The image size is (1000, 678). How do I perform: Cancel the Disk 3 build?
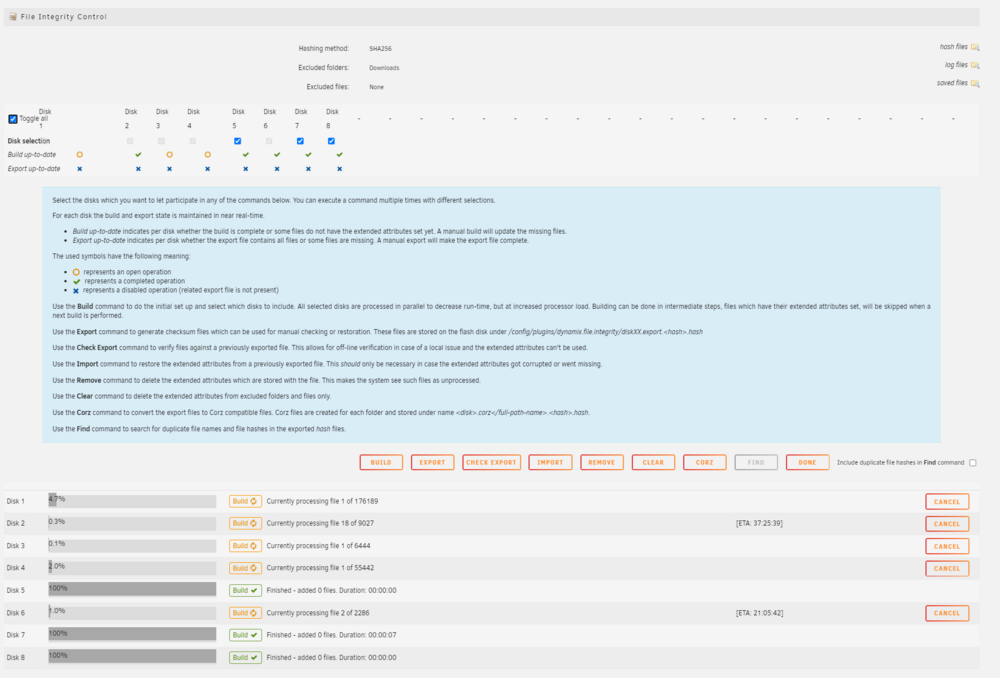click(947, 547)
